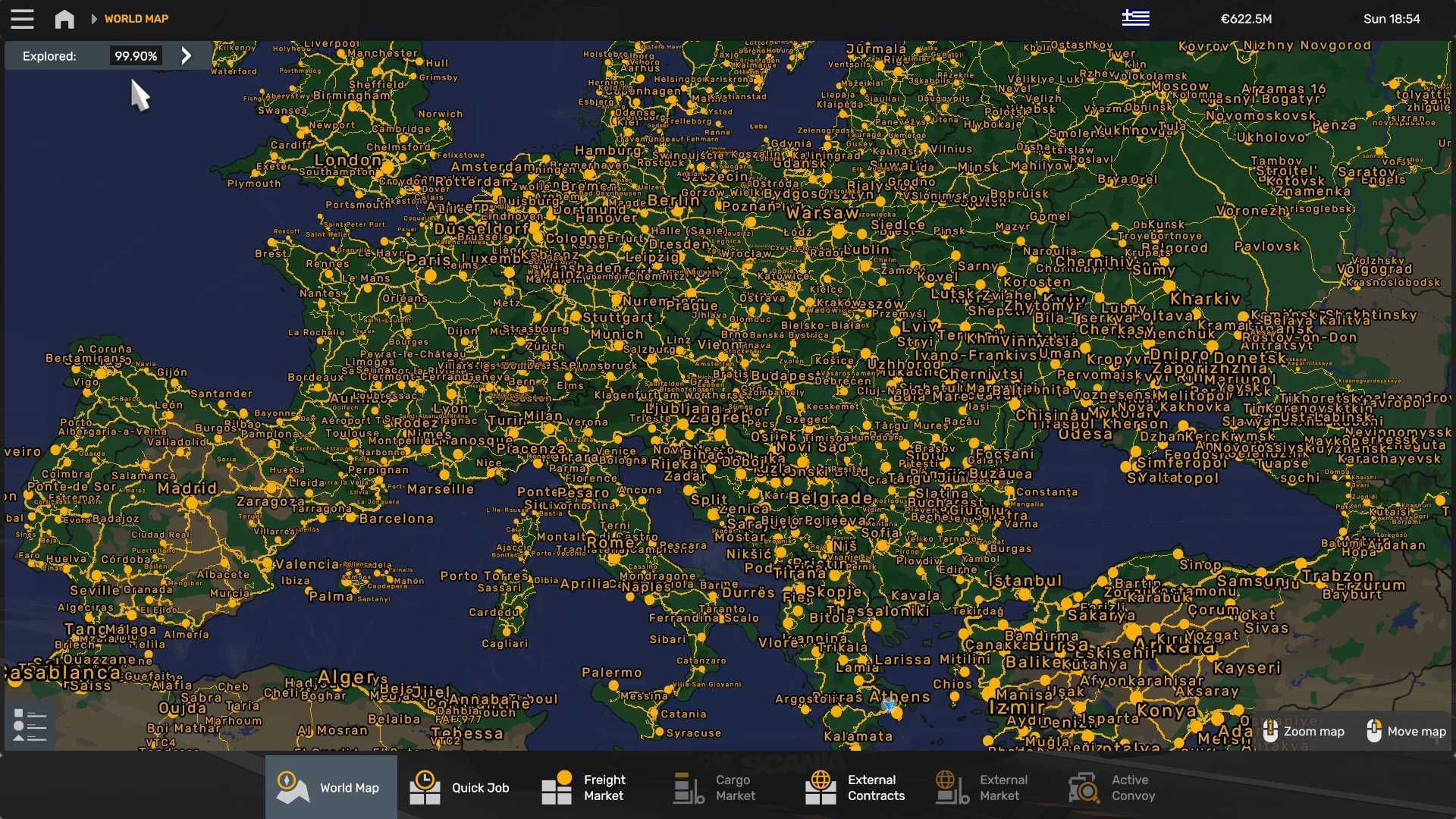Expand the Explored percentage arrow
The width and height of the screenshot is (1456, 819).
[187, 55]
